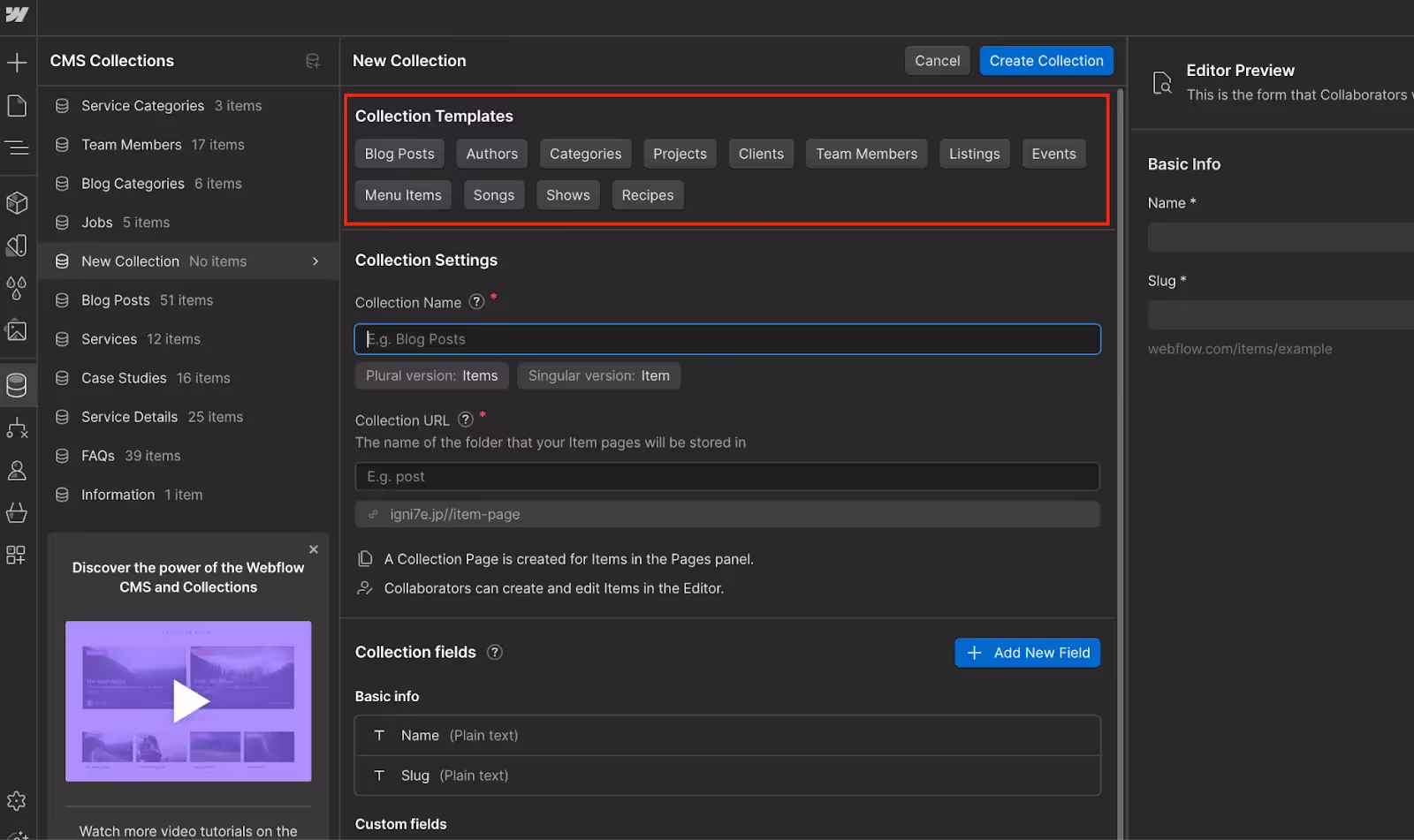
Task: Choose the Events template
Action: (1054, 154)
